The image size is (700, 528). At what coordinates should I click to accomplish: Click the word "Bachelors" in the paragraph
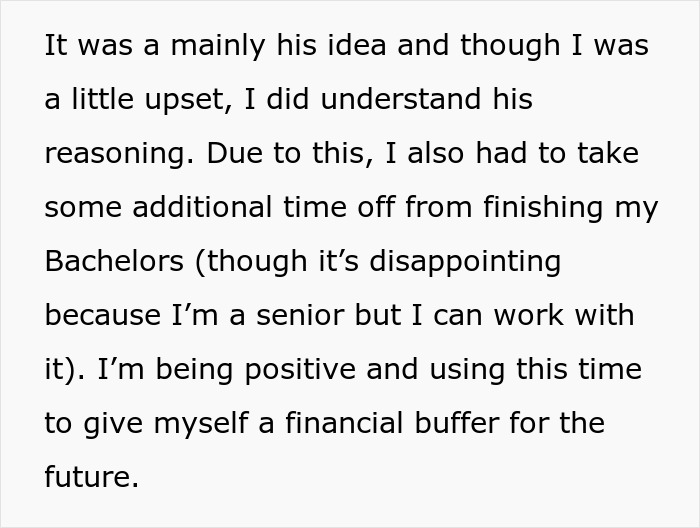pyautogui.click(x=114, y=261)
